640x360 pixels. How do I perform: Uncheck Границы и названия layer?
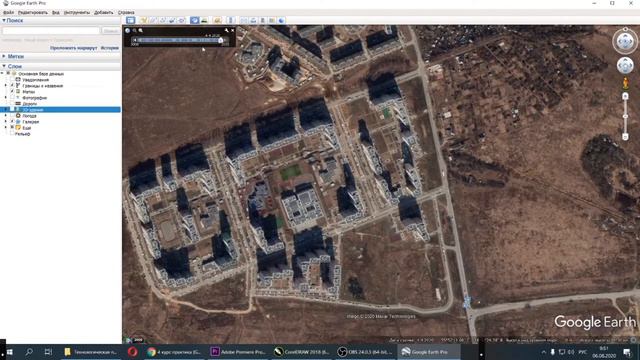coord(12,86)
